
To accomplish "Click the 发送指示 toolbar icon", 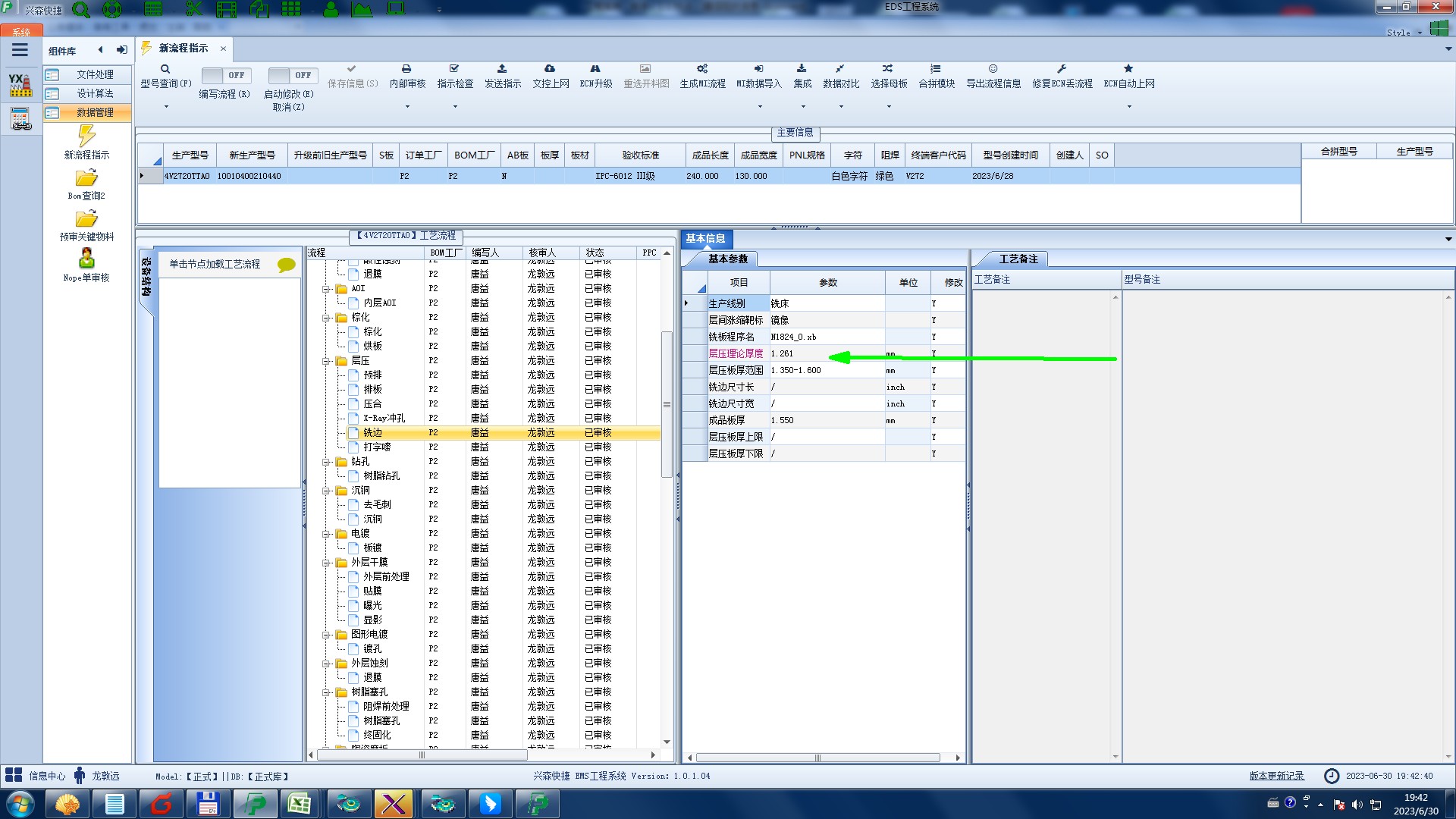I will [x=502, y=69].
